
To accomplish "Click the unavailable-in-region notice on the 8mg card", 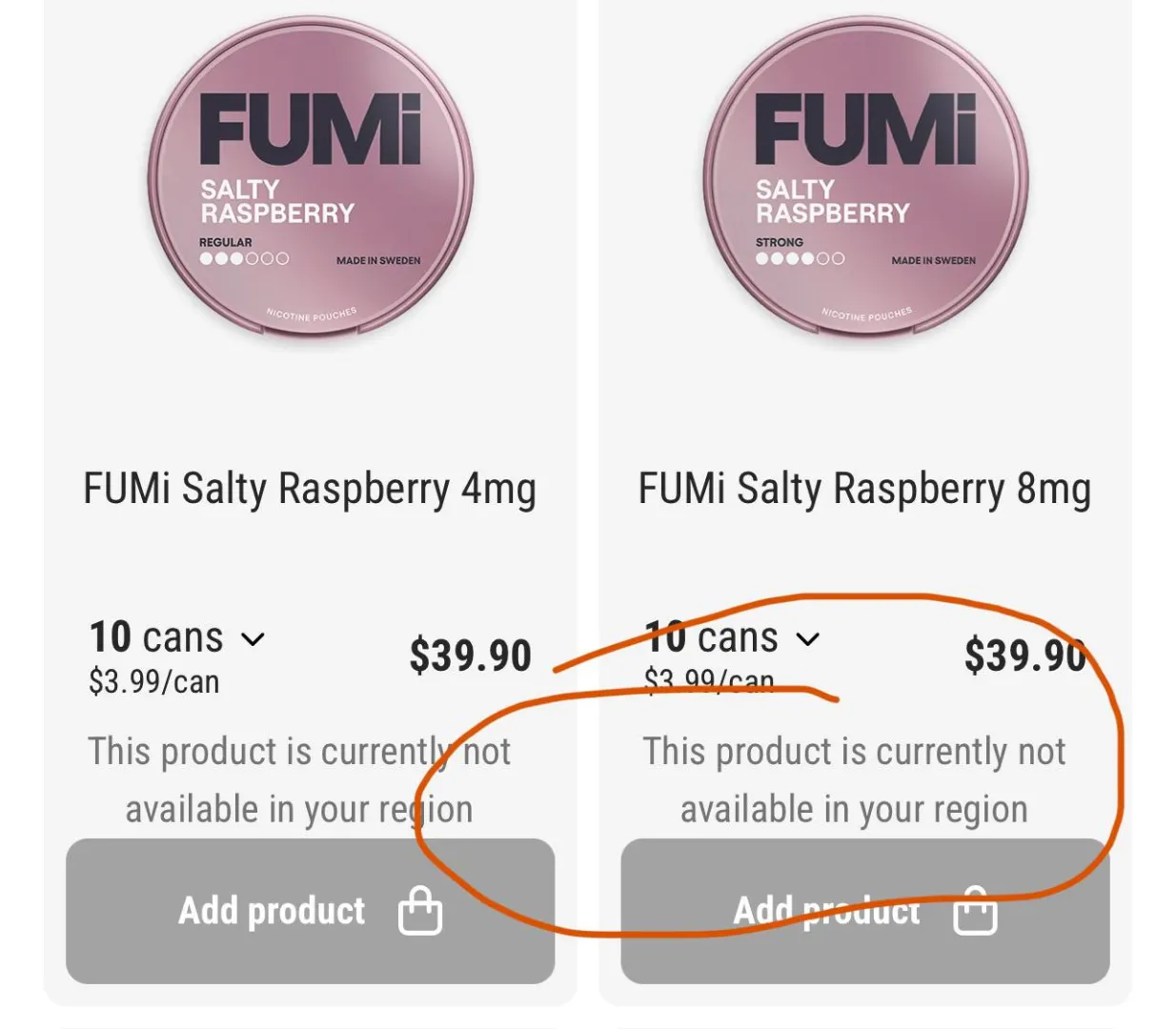I will click(854, 780).
